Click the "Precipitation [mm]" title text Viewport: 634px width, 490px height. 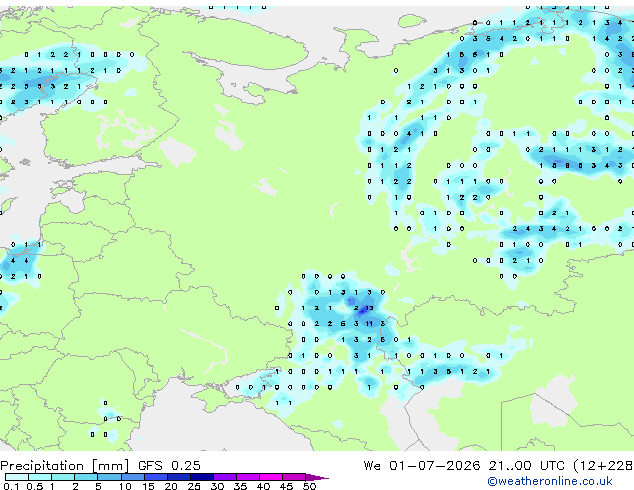tap(65, 466)
